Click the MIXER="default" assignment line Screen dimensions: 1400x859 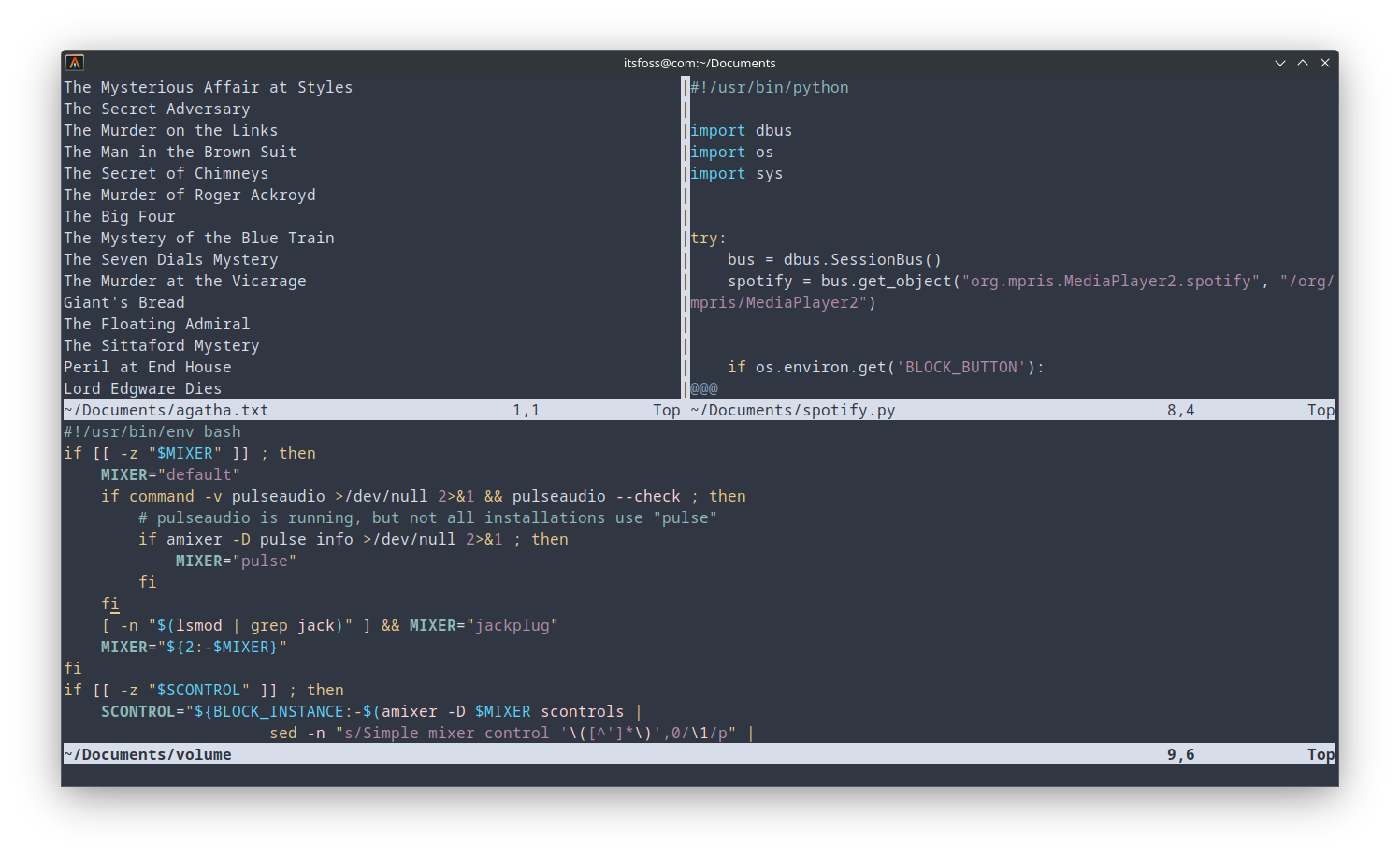(x=170, y=474)
